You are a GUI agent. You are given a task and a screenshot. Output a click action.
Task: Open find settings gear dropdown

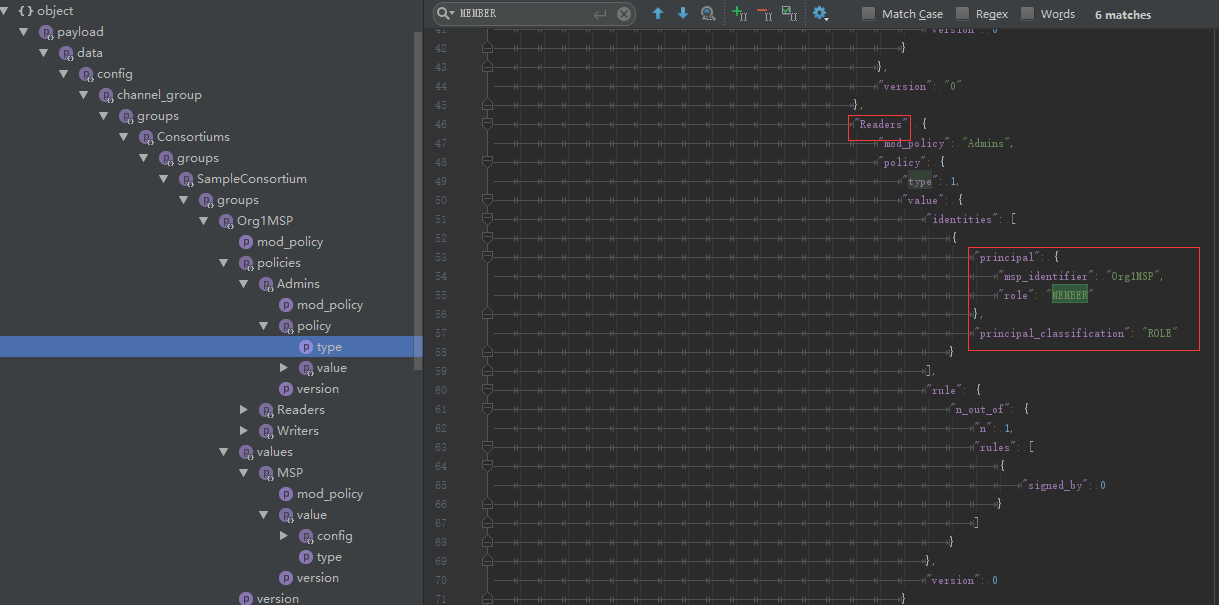click(821, 14)
